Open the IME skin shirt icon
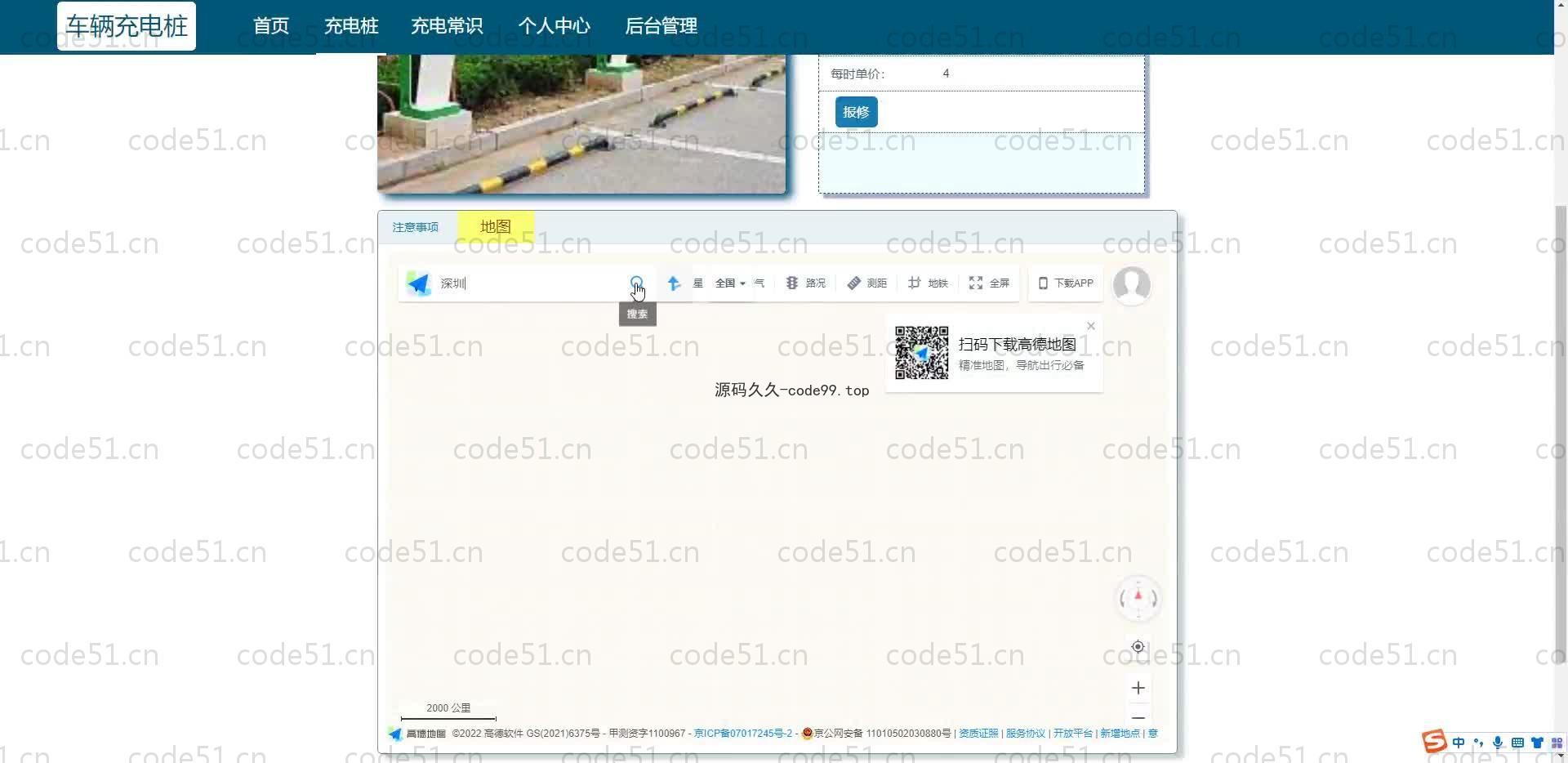 [x=1537, y=743]
